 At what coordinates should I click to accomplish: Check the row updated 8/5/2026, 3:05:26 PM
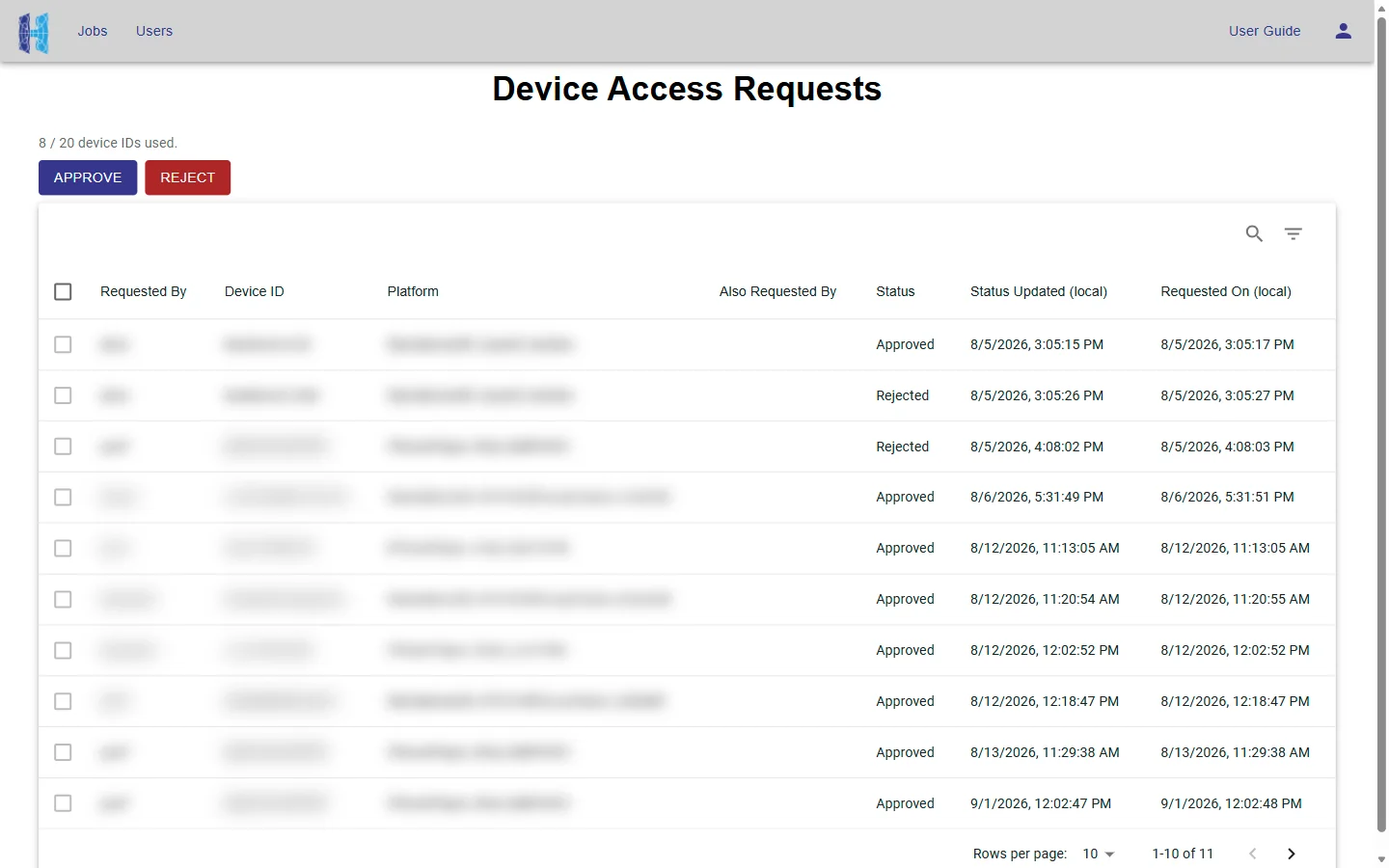coord(63,395)
